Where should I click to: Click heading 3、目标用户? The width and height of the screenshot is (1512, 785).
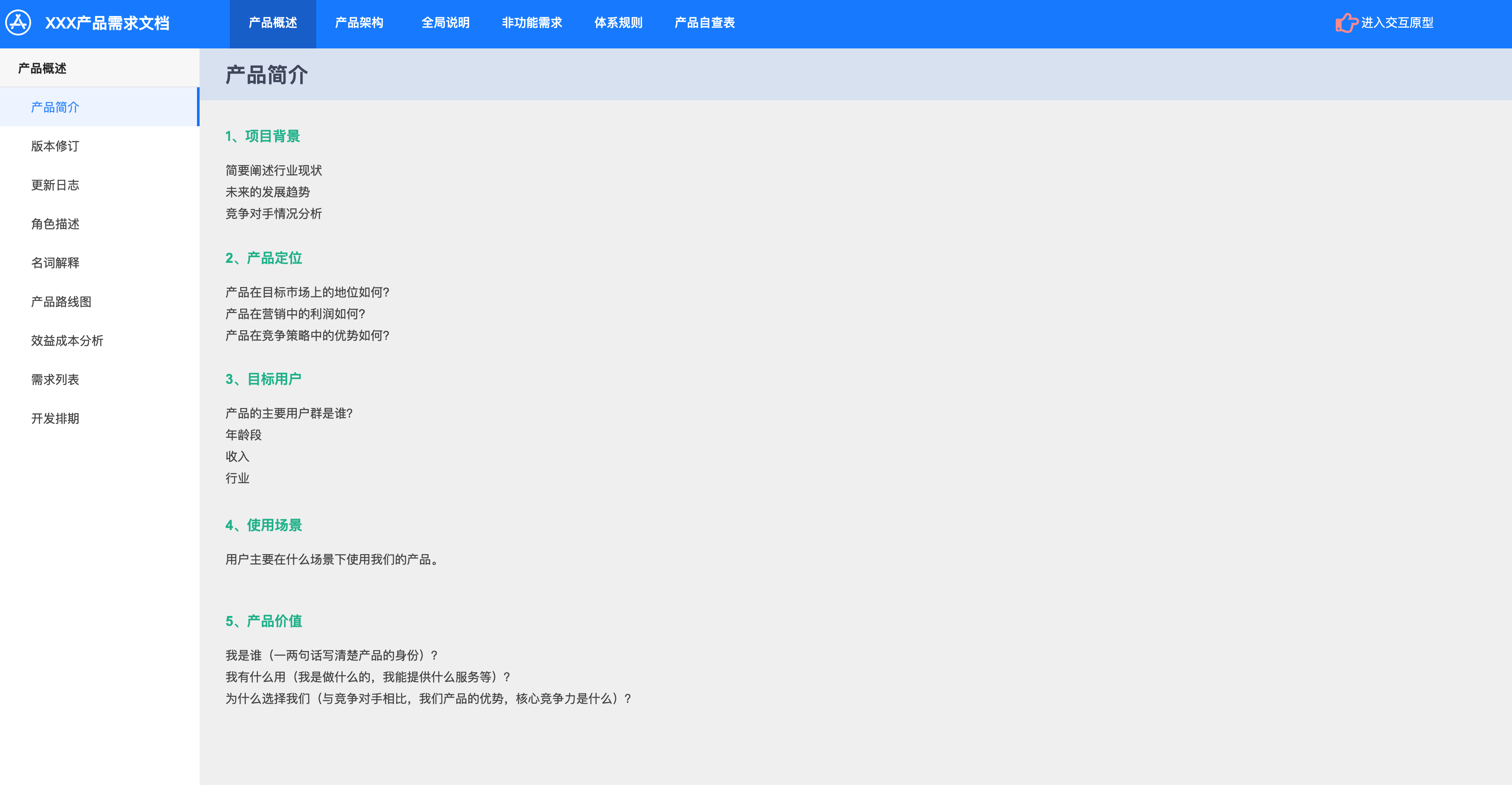pyautogui.click(x=264, y=379)
